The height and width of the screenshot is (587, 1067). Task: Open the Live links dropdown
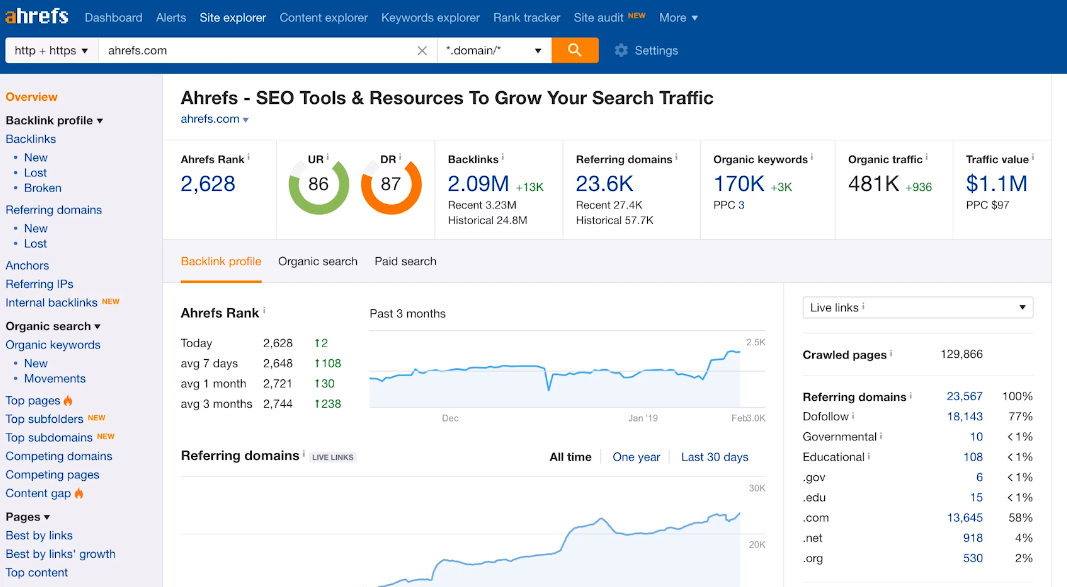click(918, 307)
